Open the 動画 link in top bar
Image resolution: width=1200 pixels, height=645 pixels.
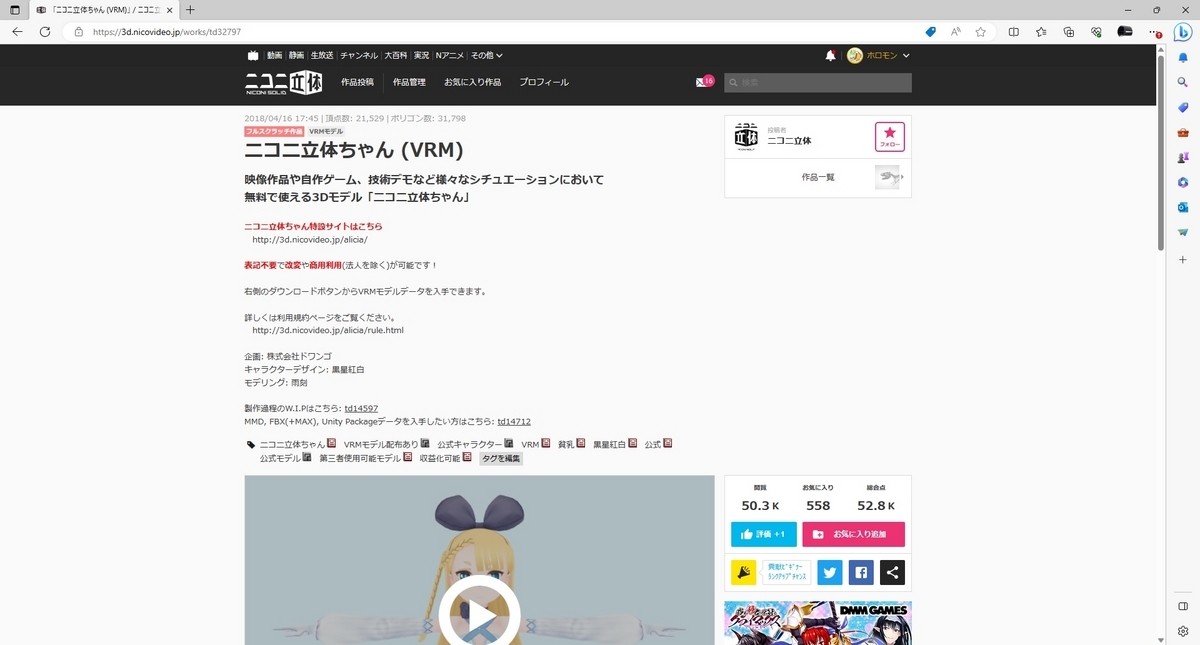tap(274, 55)
